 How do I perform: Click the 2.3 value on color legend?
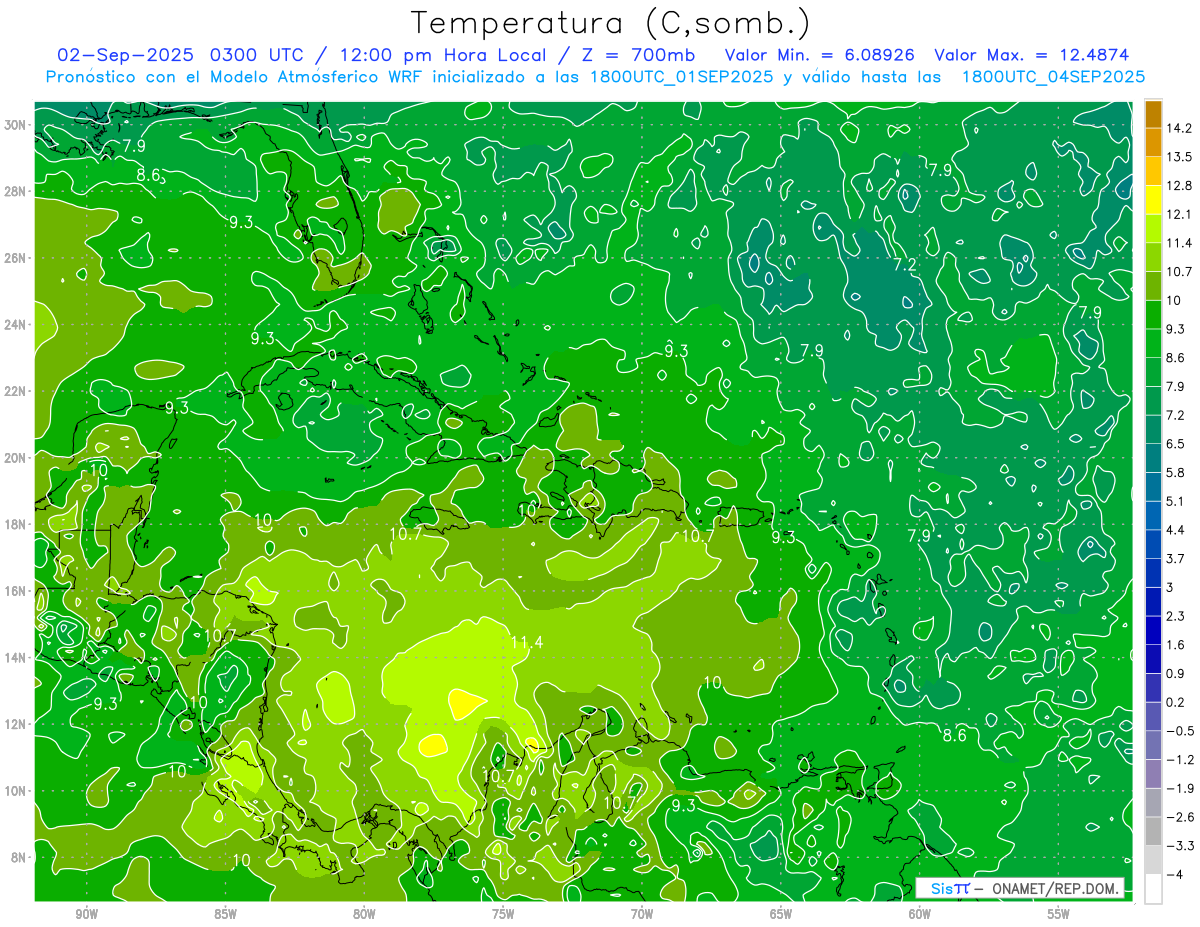pos(1175,615)
